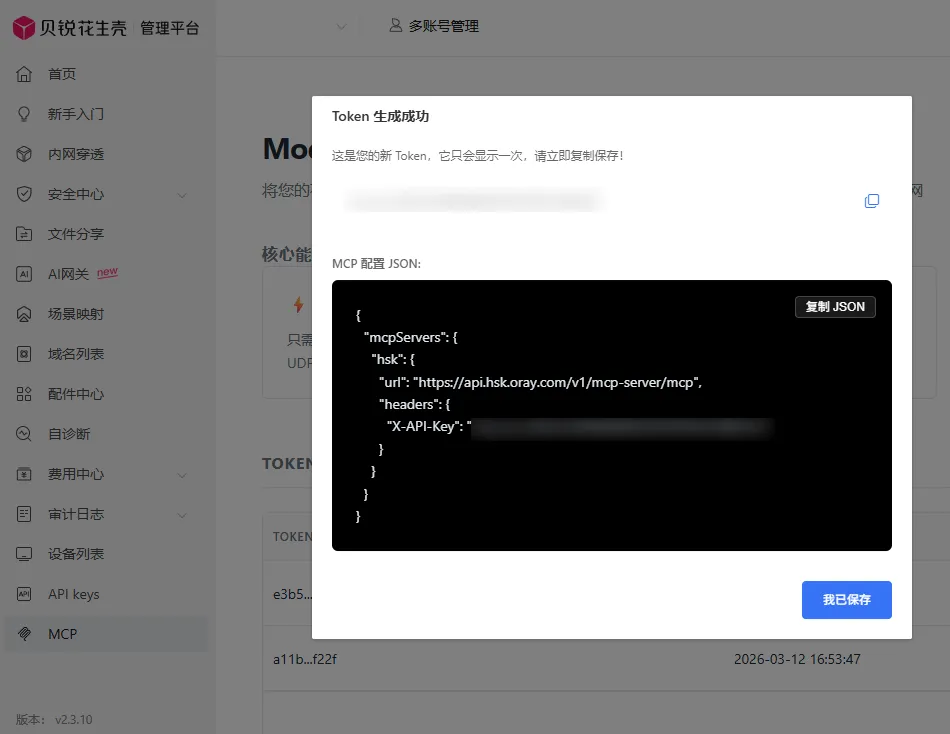This screenshot has height=734, width=950.
Task: Open 文件分享 folder icon
Action: 25,234
